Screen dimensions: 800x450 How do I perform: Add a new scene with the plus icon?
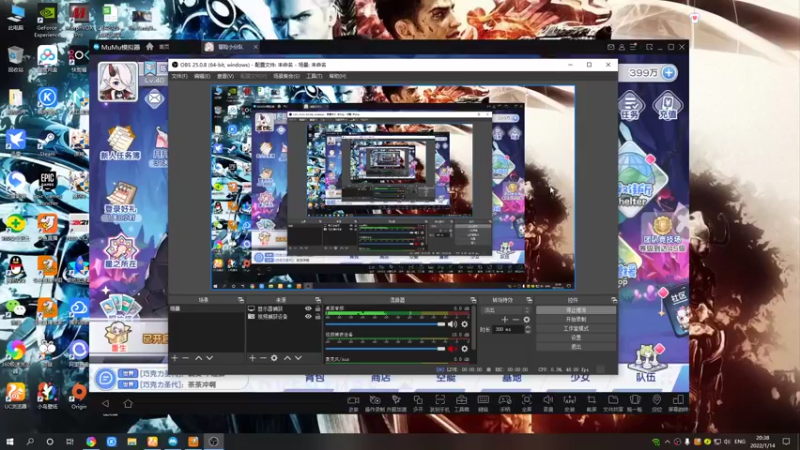tap(174, 358)
